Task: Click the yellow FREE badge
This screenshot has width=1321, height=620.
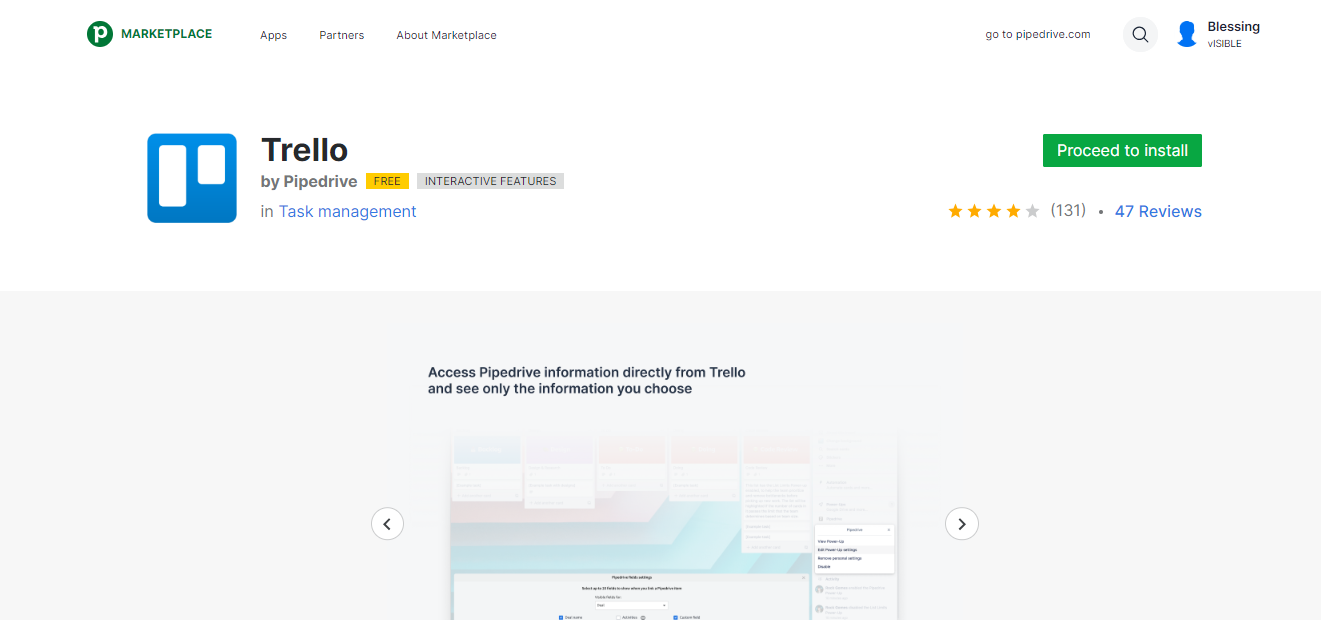Action: [387, 181]
